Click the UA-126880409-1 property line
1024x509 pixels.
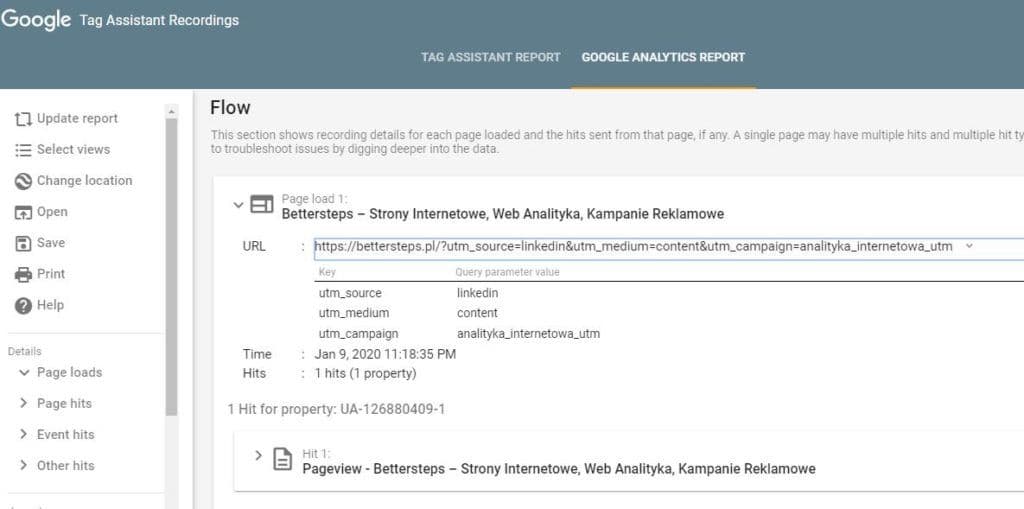(336, 410)
